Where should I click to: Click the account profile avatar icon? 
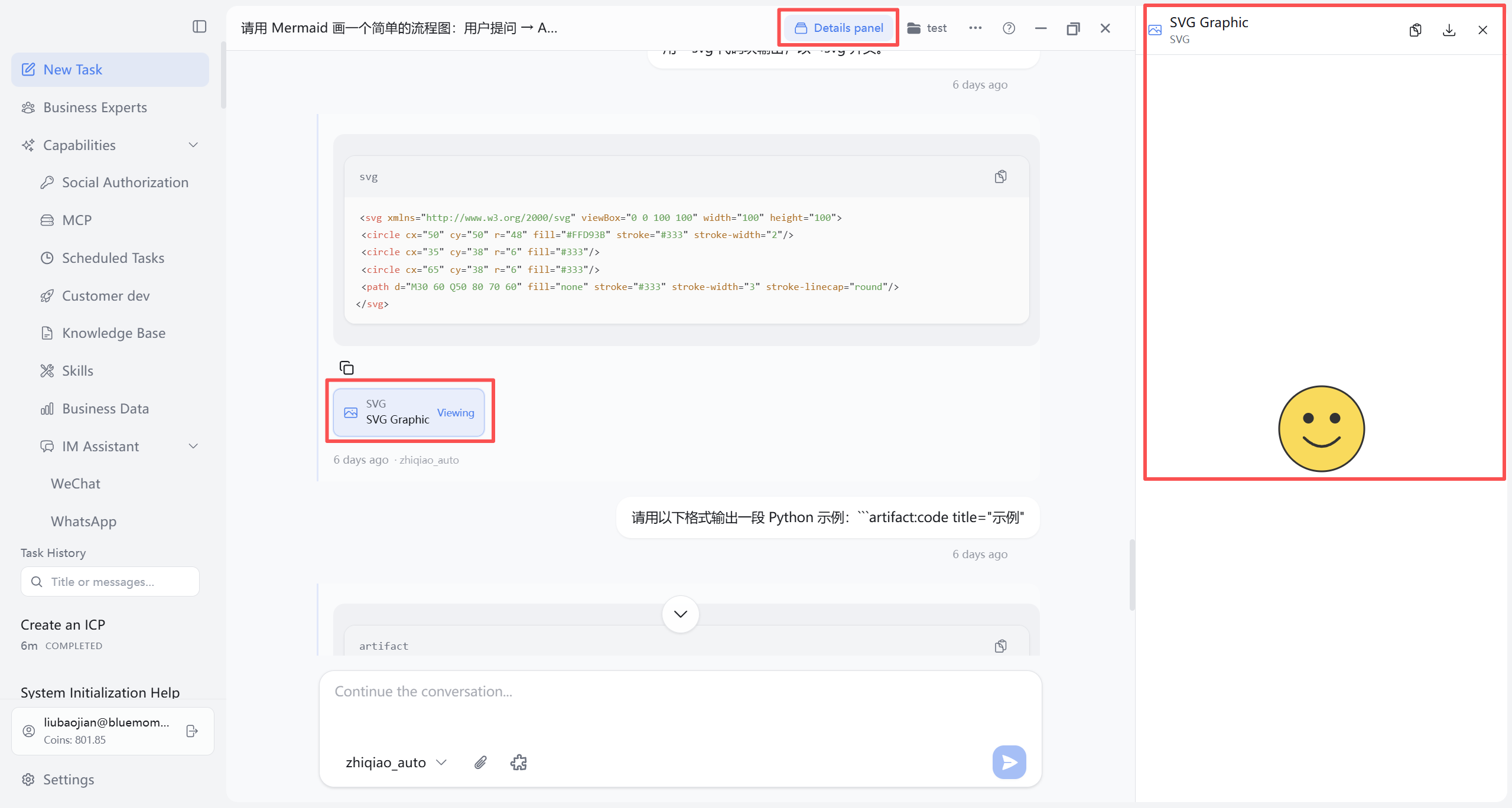28,731
